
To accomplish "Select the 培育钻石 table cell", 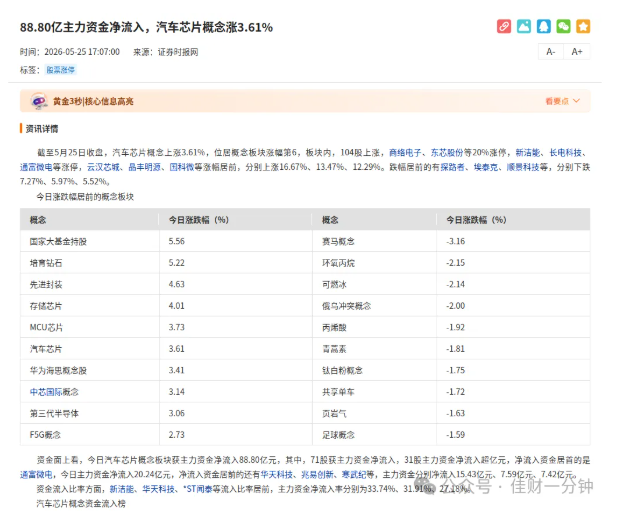I will tap(90, 263).
